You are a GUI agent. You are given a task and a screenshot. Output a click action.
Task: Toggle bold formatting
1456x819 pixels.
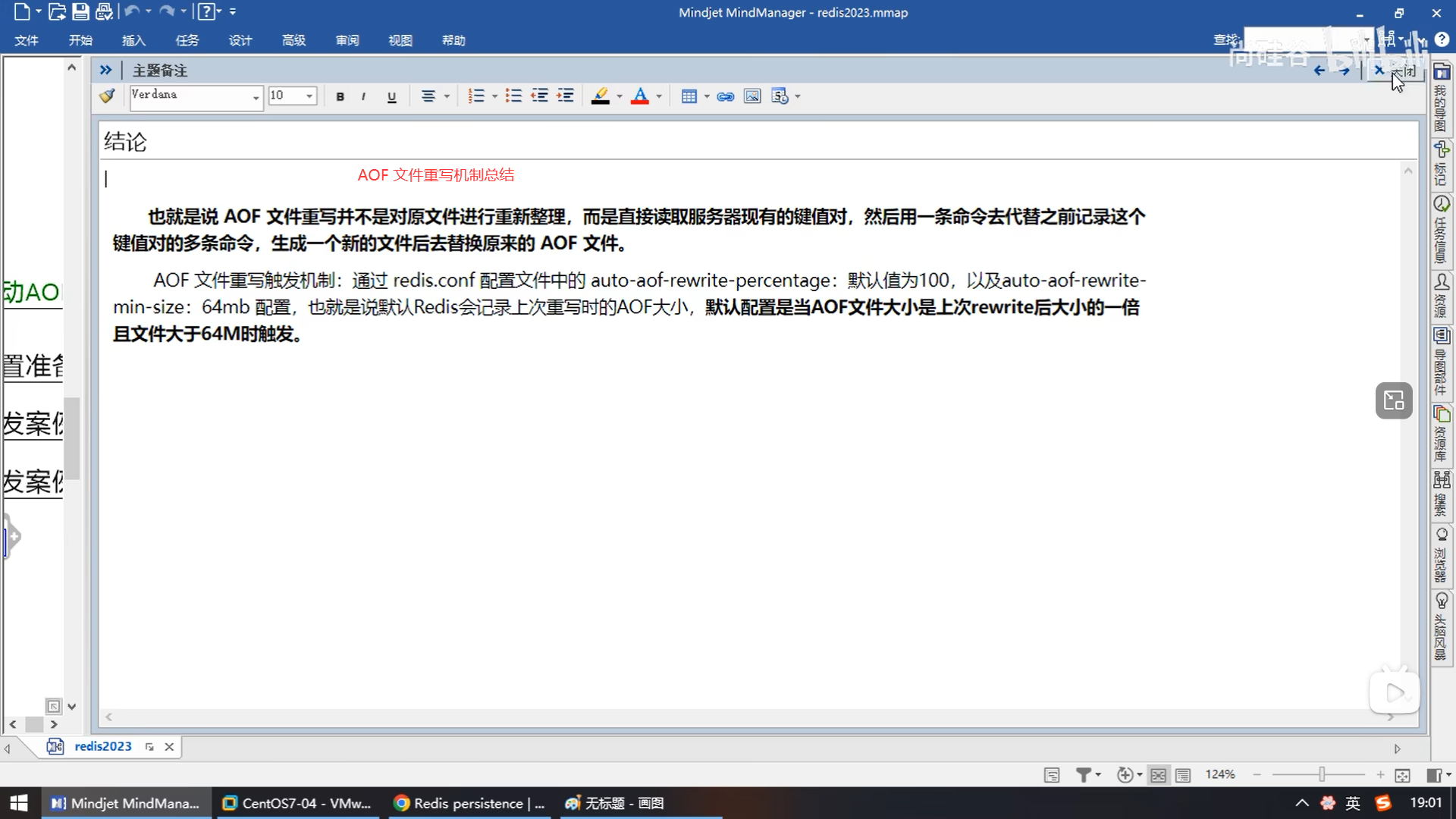point(340,96)
